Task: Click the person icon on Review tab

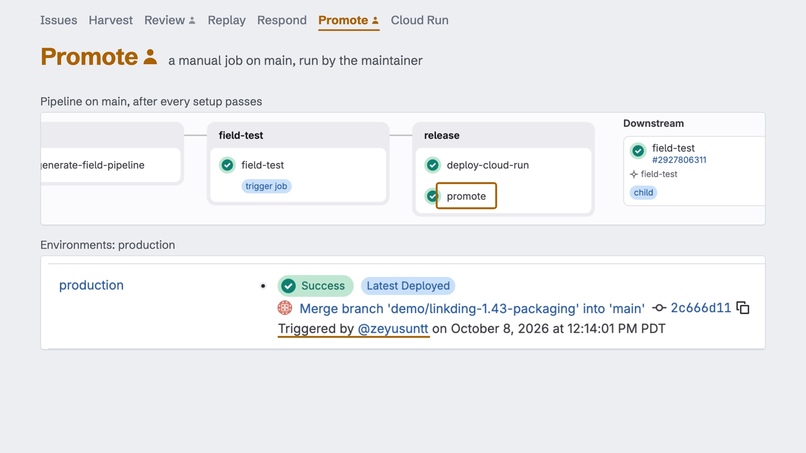Action: (x=192, y=21)
